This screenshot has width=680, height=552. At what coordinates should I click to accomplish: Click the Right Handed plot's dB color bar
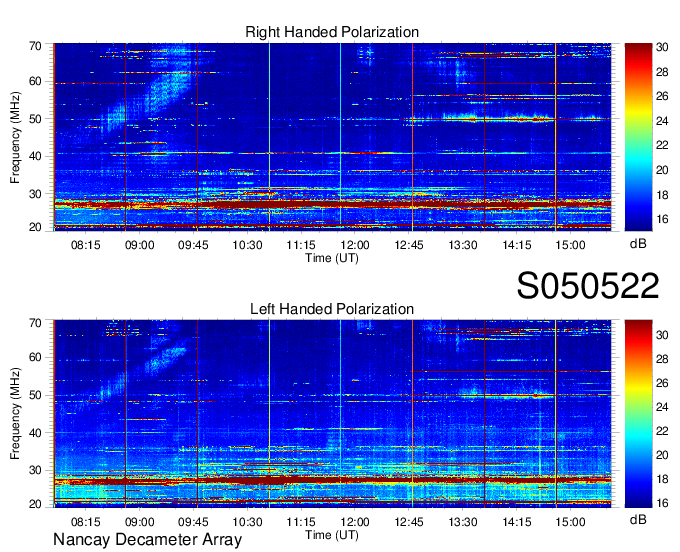(x=638, y=137)
